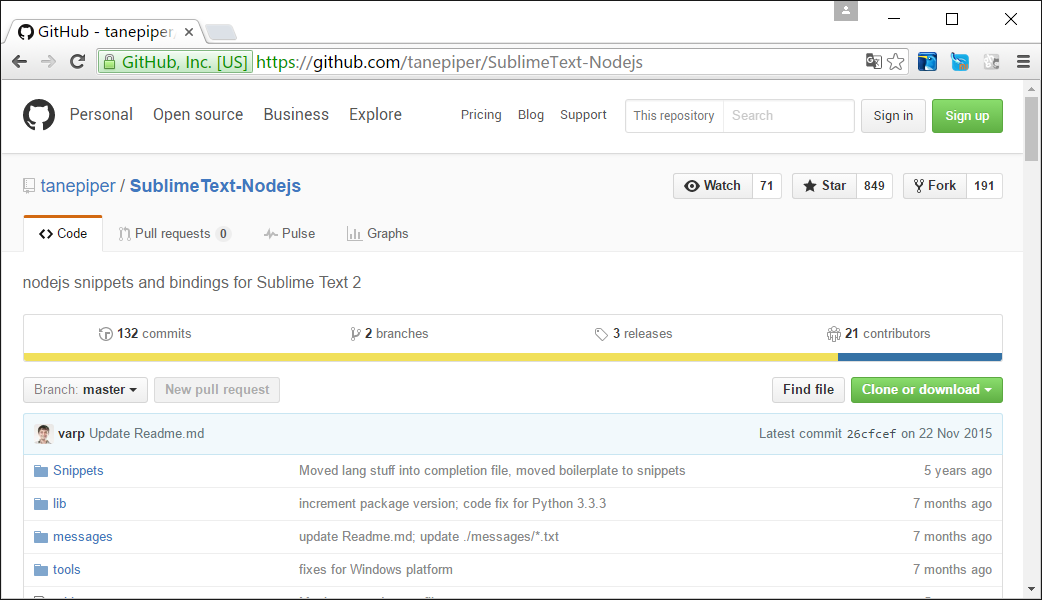Go back with the browser back arrow
The image size is (1042, 600).
[x=19, y=62]
